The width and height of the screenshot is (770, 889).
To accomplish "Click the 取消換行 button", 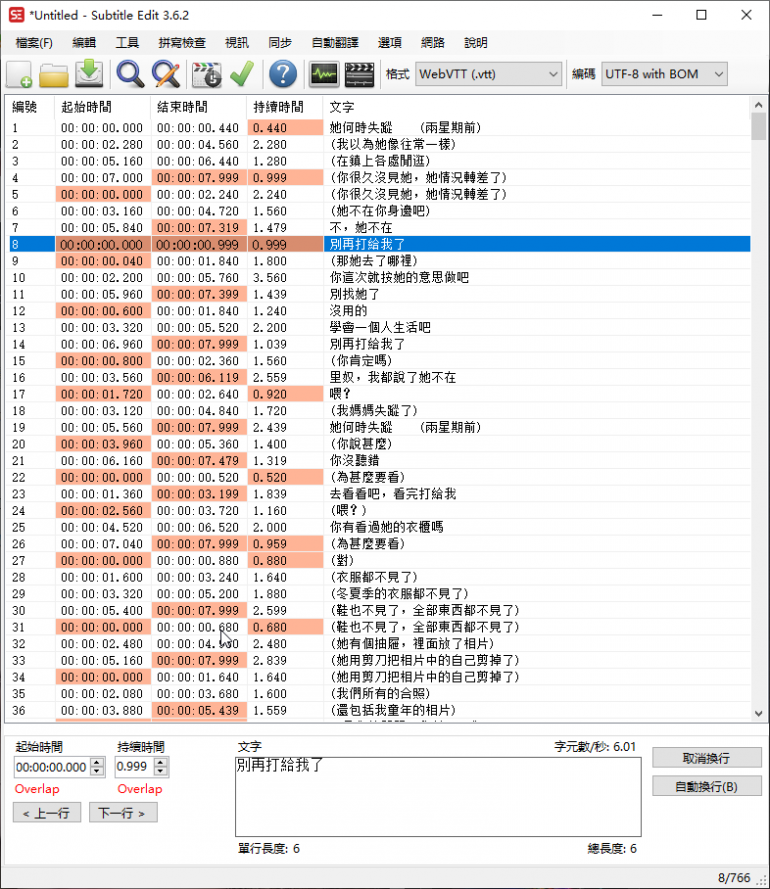I will pyautogui.click(x=706, y=758).
